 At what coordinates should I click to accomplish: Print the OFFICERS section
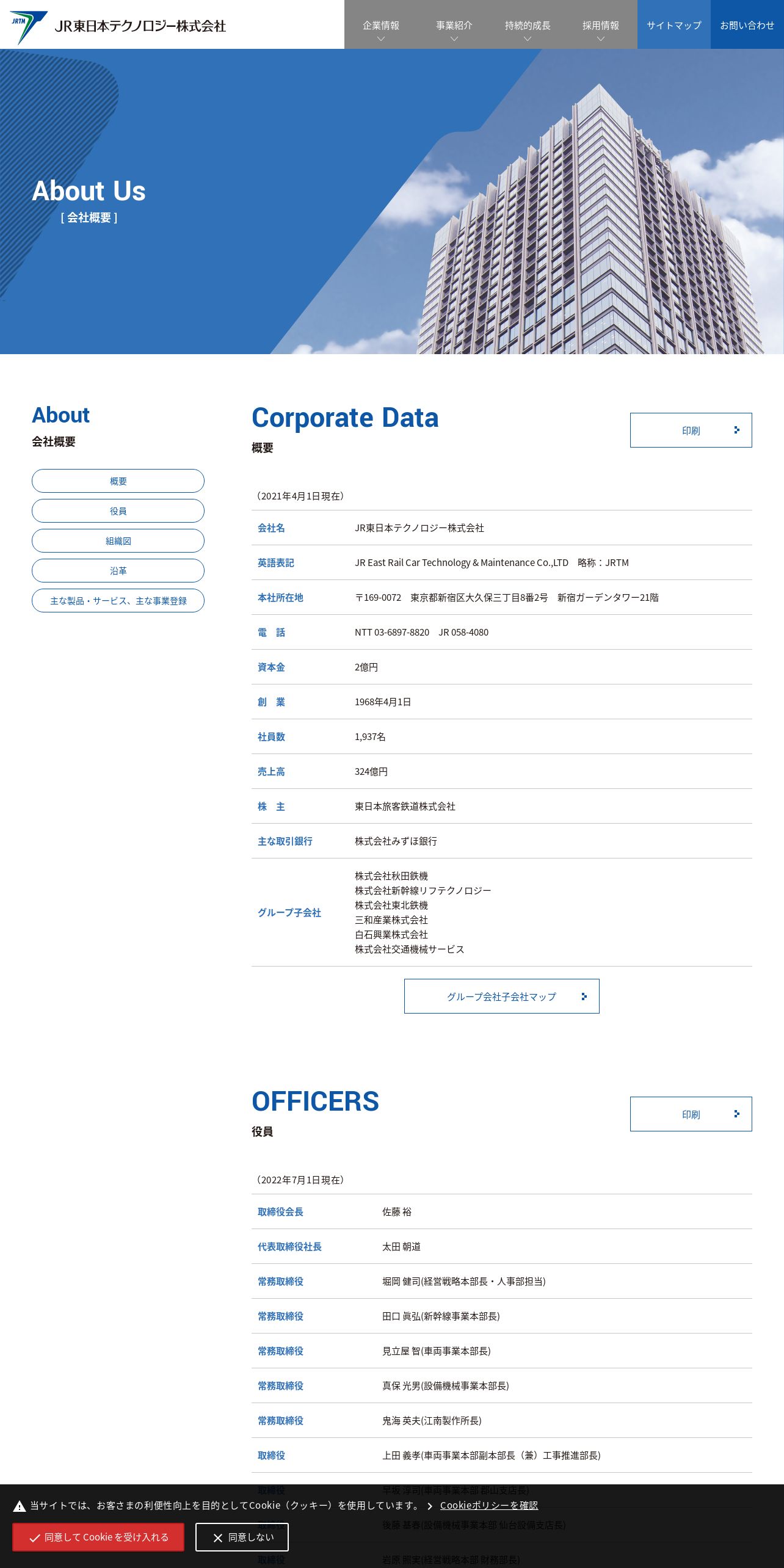tap(691, 1114)
